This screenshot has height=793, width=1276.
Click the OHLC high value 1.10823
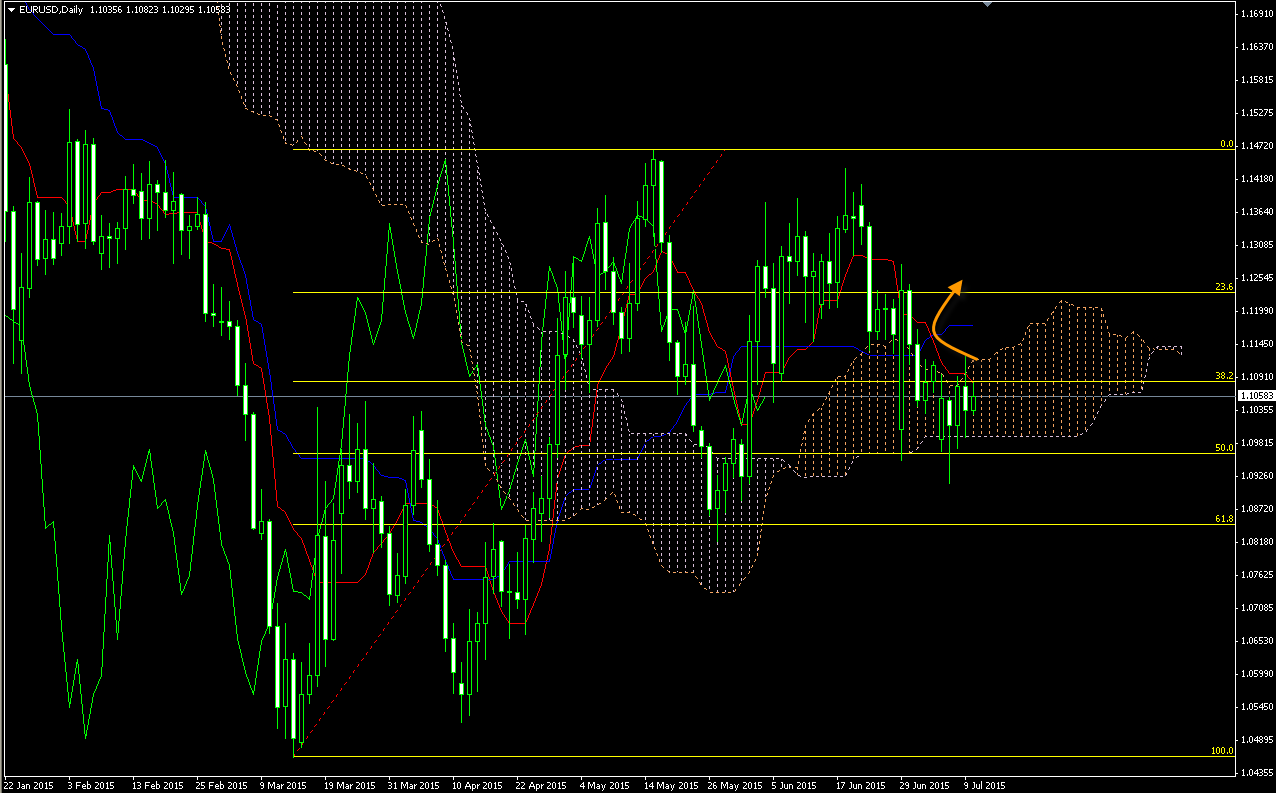pos(143,10)
